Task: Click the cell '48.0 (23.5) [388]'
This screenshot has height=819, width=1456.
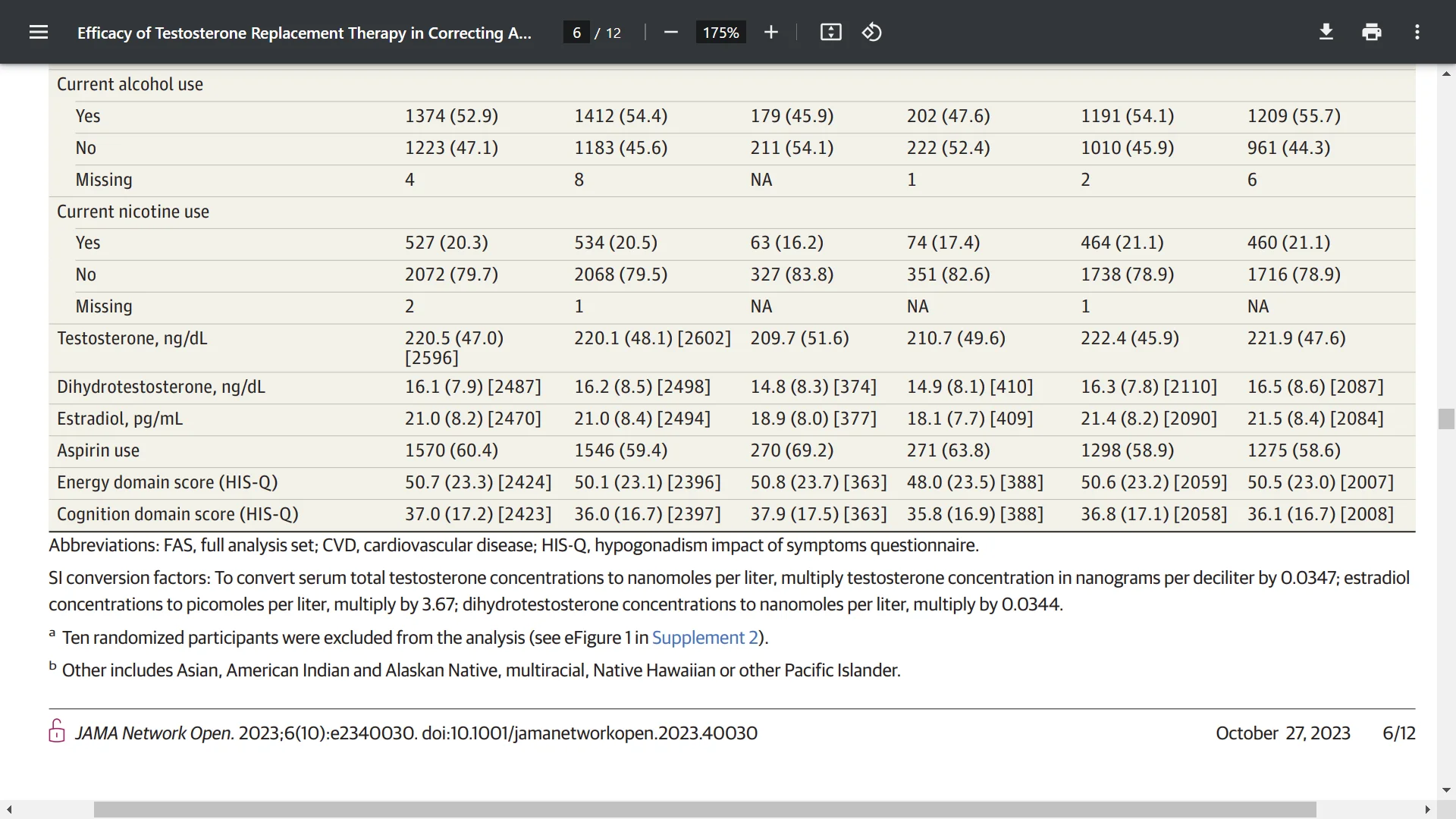Action: [974, 482]
